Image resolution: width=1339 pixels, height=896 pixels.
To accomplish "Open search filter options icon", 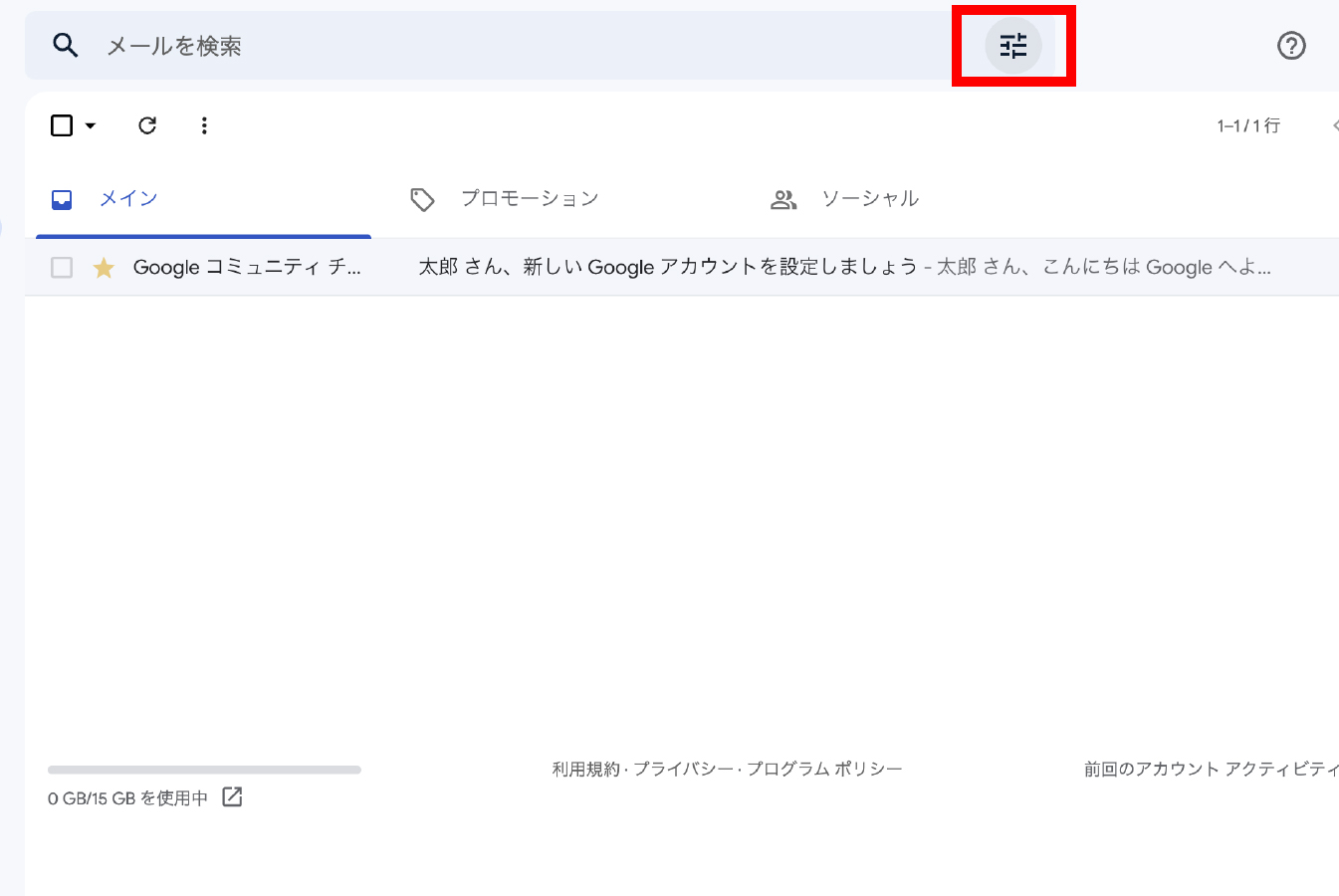I will coord(1012,46).
